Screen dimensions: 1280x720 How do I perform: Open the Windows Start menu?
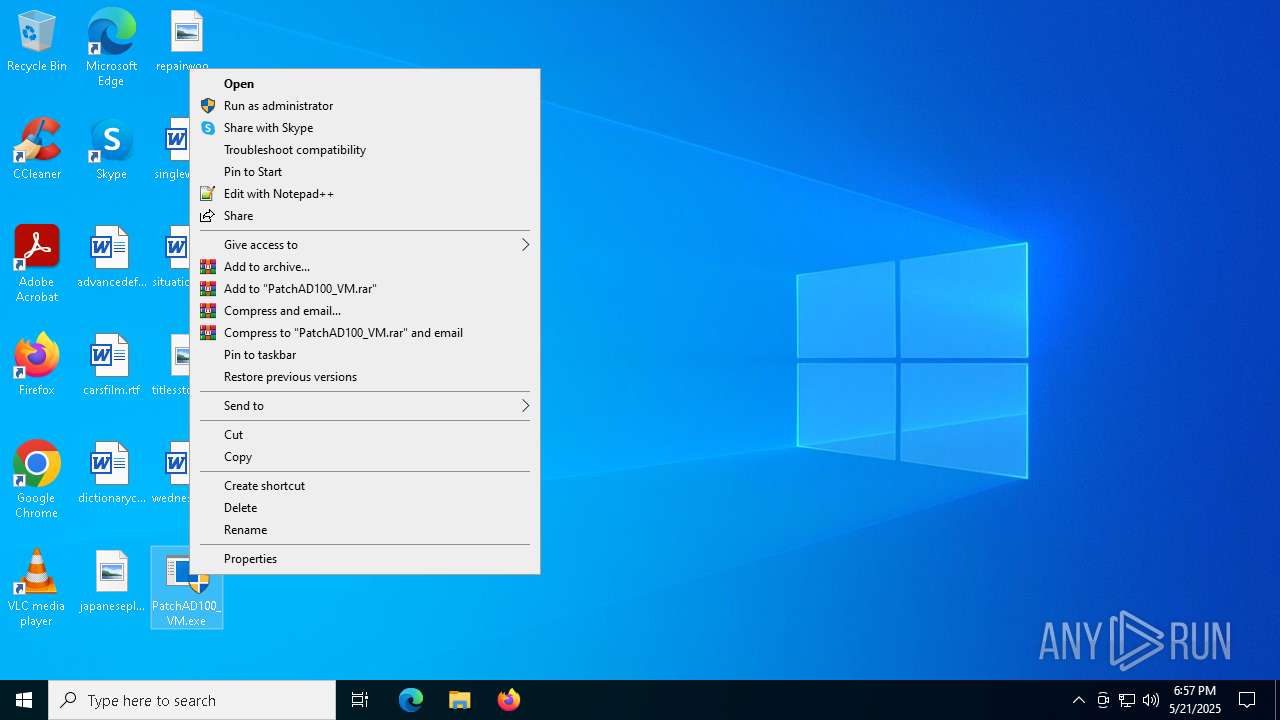24,700
